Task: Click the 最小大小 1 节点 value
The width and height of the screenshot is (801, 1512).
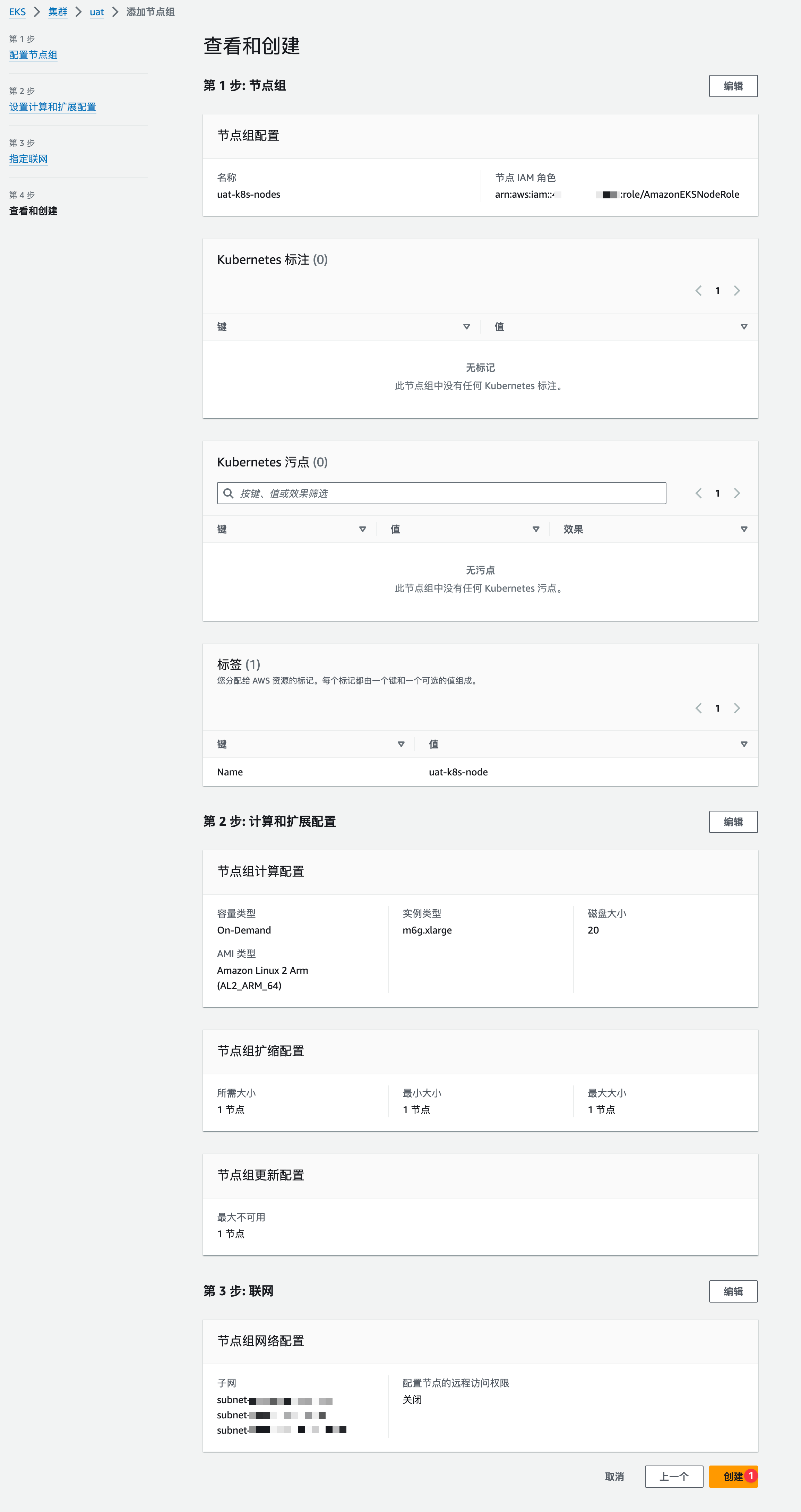Action: click(416, 1110)
